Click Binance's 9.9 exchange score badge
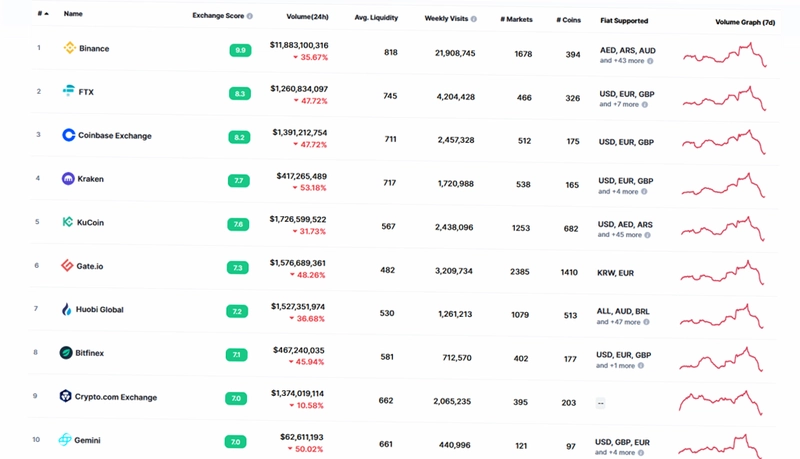Screen dimensions: 800x459 (x=240, y=50)
